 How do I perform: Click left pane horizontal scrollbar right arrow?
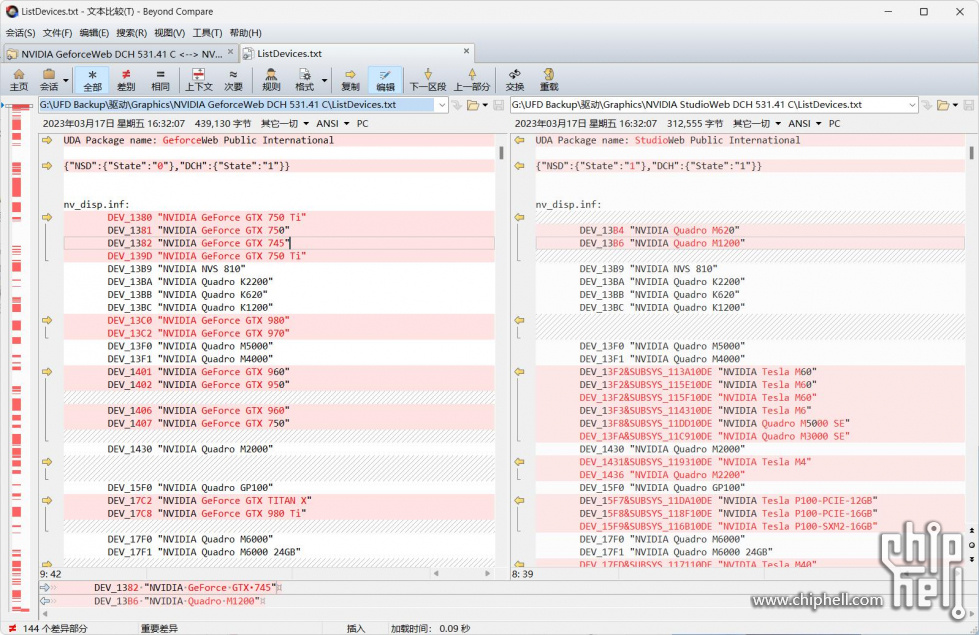(x=488, y=573)
